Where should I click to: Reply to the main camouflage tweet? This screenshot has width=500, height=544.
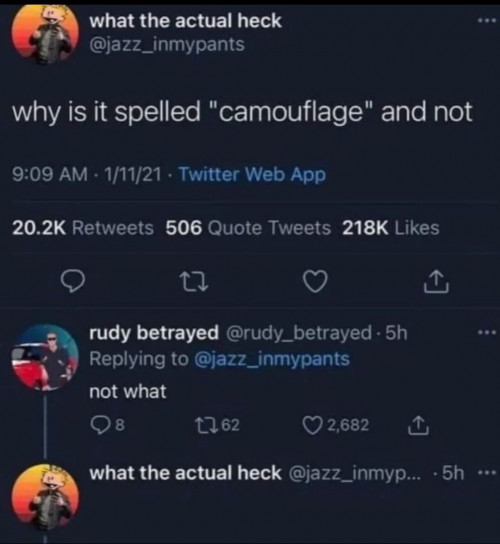(x=72, y=281)
